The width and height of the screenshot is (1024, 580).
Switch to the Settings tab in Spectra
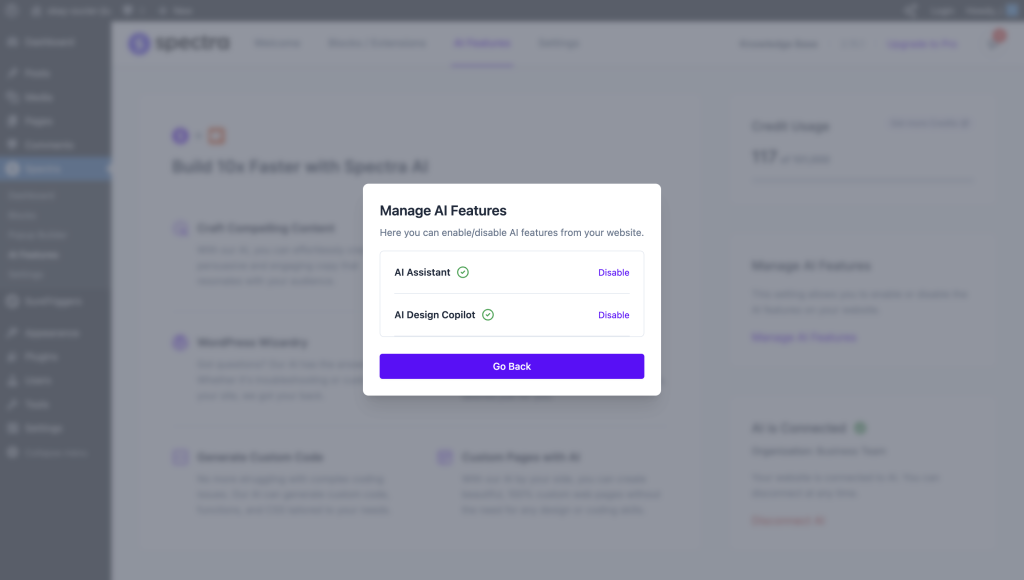[x=559, y=44]
